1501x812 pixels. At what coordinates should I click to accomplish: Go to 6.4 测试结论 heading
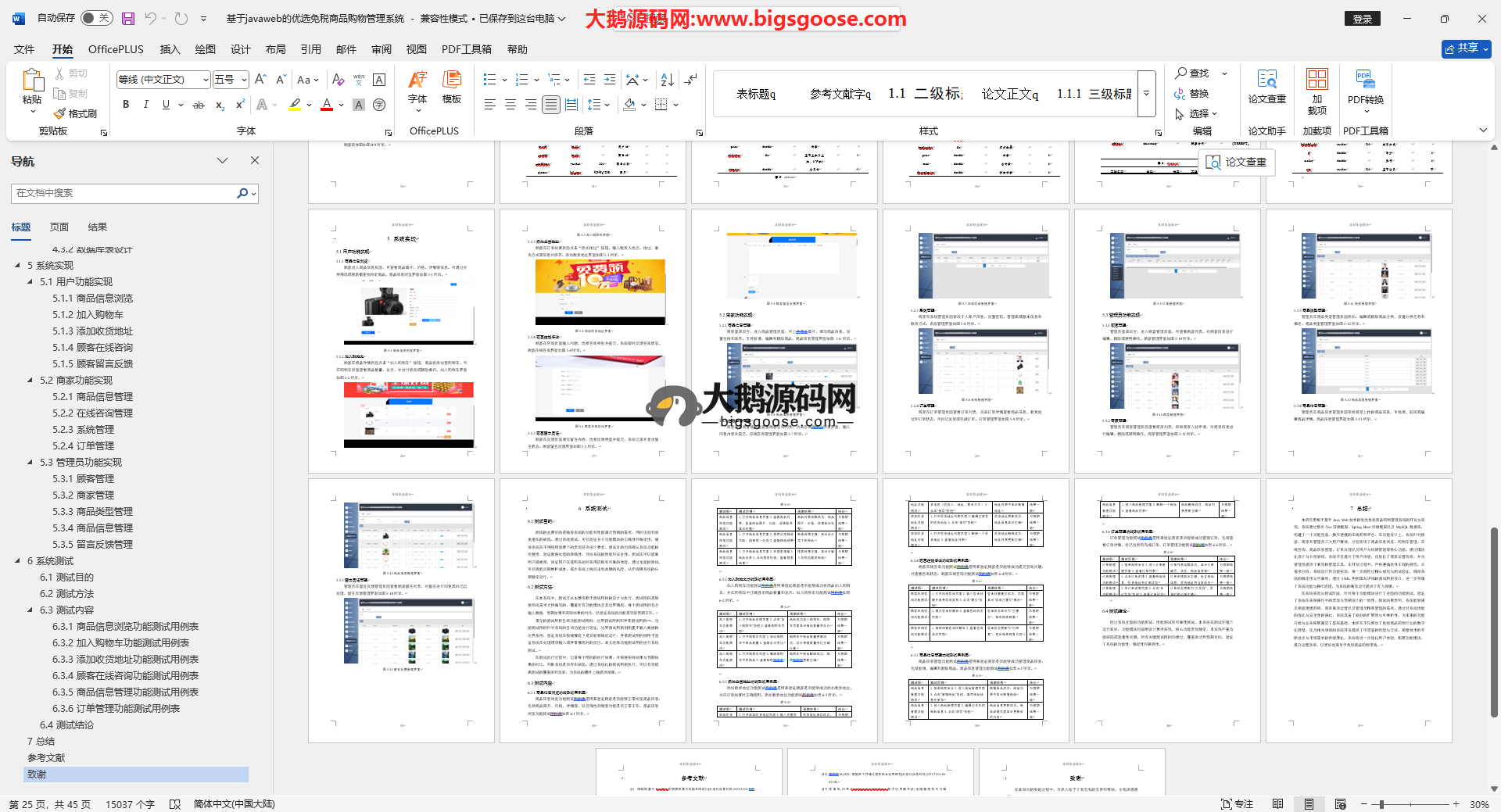[x=66, y=725]
